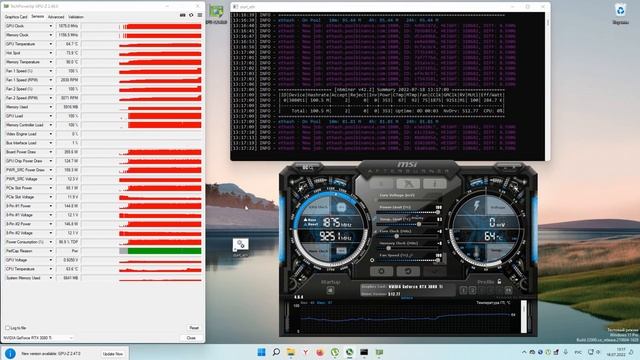The width and height of the screenshot is (640, 360).
Task: Open taskbar Search
Action: 276,352
